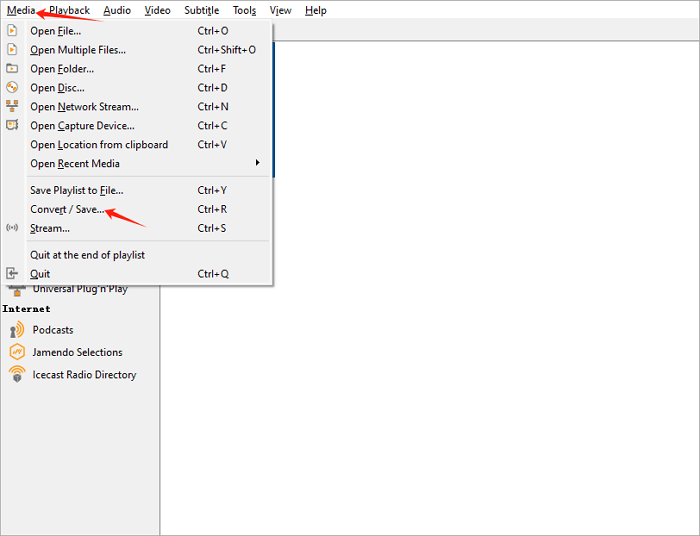The image size is (700, 536).
Task: Select Jamendo Selections in the sidebar
Action: (x=77, y=352)
